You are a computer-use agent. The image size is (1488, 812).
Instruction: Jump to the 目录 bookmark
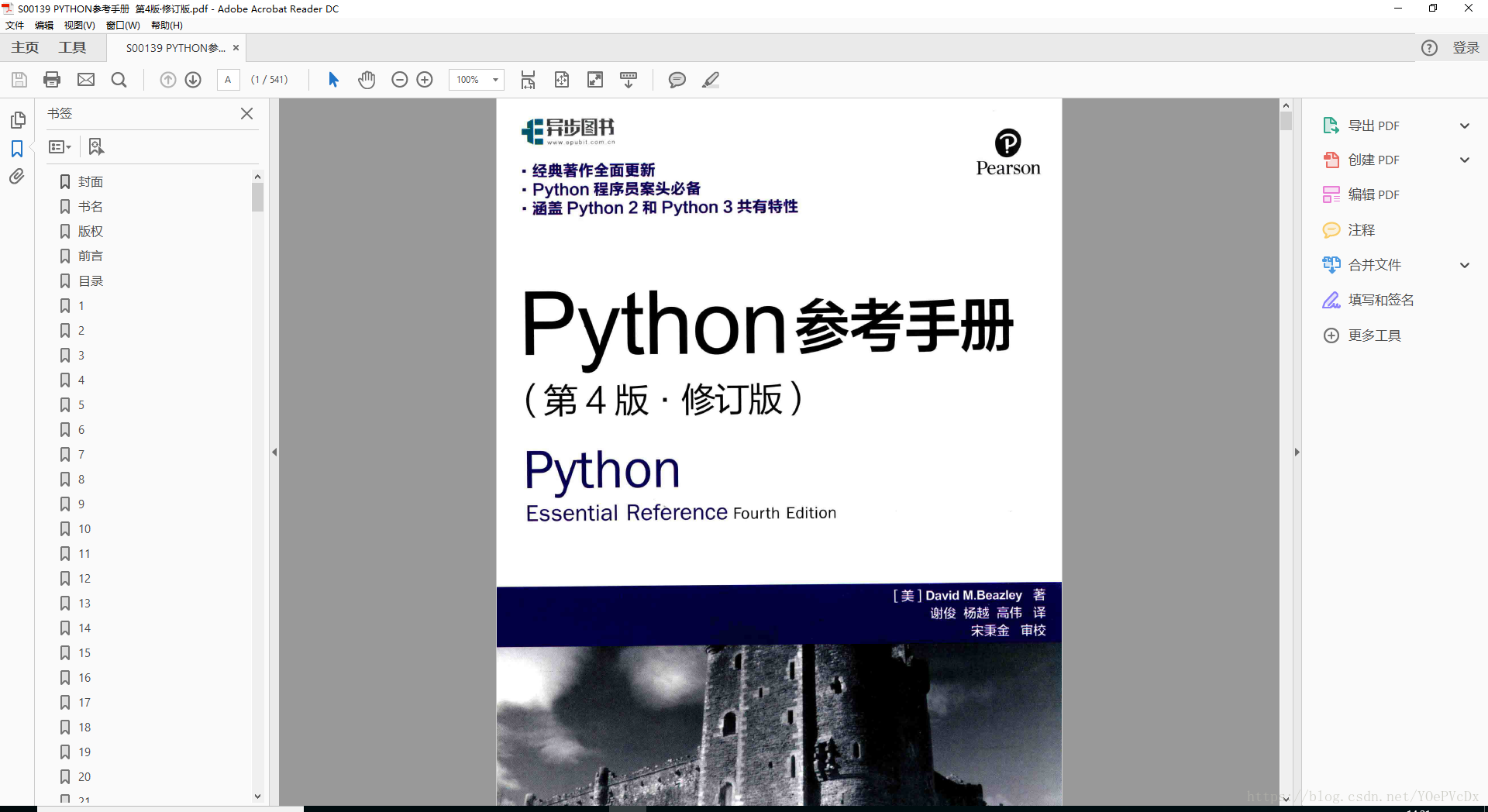[91, 280]
